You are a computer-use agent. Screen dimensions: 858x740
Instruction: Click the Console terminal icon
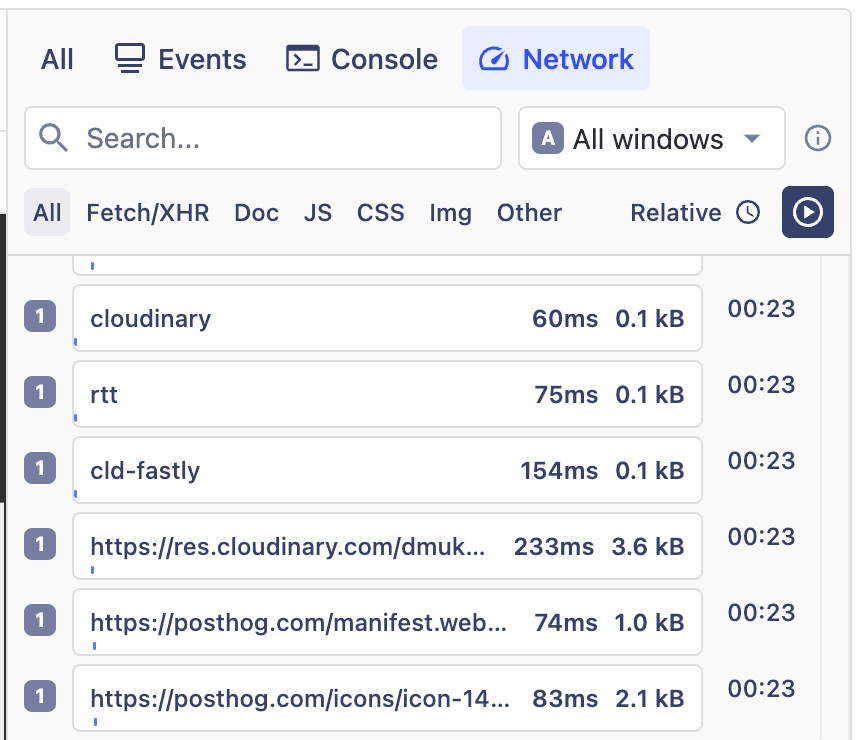[x=303, y=59]
